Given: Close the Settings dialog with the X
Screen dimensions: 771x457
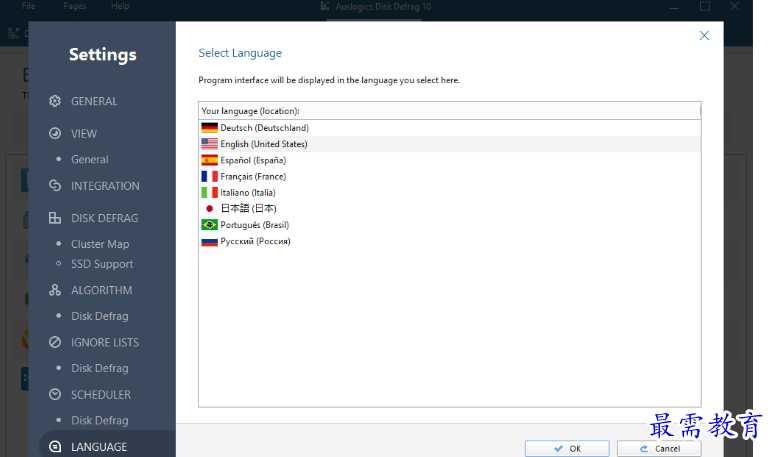Looking at the screenshot, I should point(704,35).
